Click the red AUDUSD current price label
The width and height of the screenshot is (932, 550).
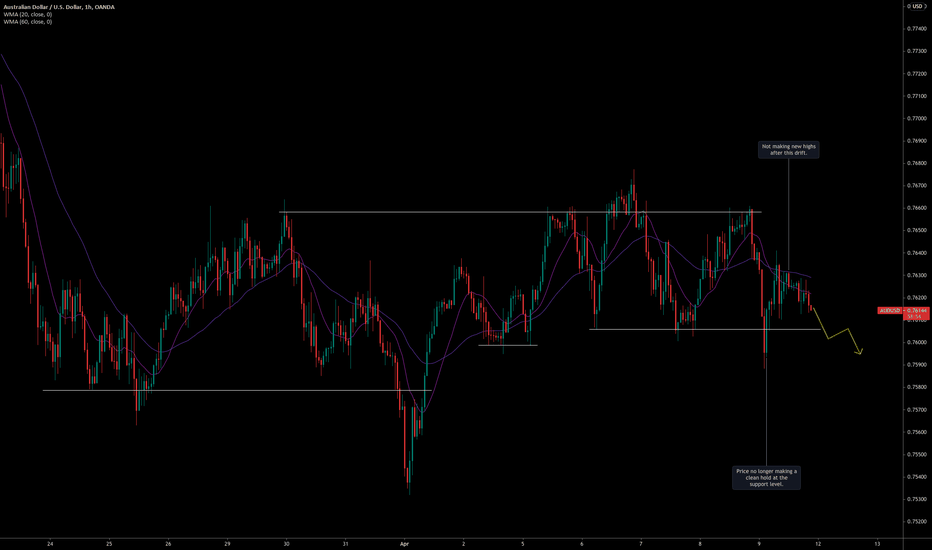point(903,313)
